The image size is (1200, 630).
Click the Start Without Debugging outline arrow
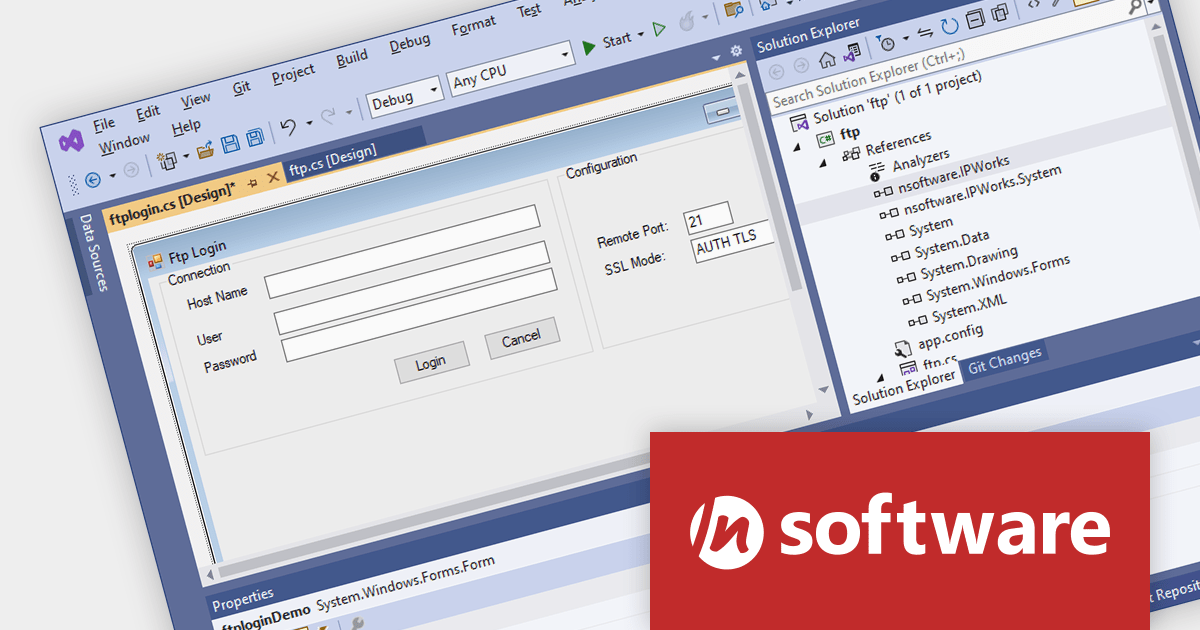tap(659, 30)
